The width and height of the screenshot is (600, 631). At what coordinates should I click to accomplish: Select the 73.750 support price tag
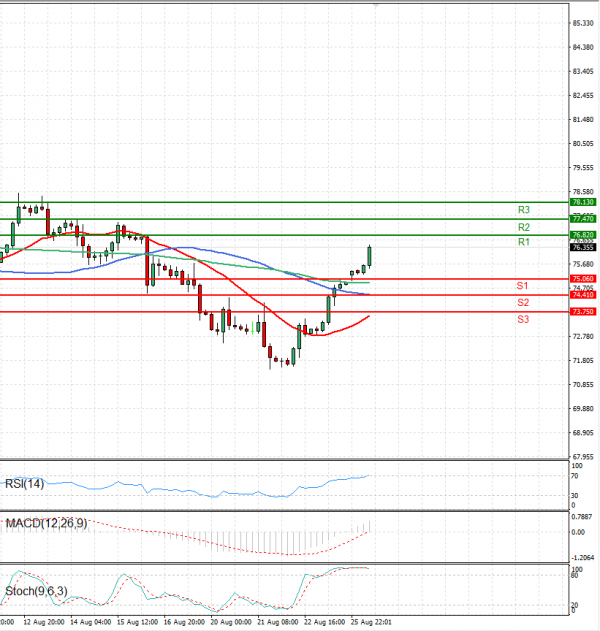583,312
